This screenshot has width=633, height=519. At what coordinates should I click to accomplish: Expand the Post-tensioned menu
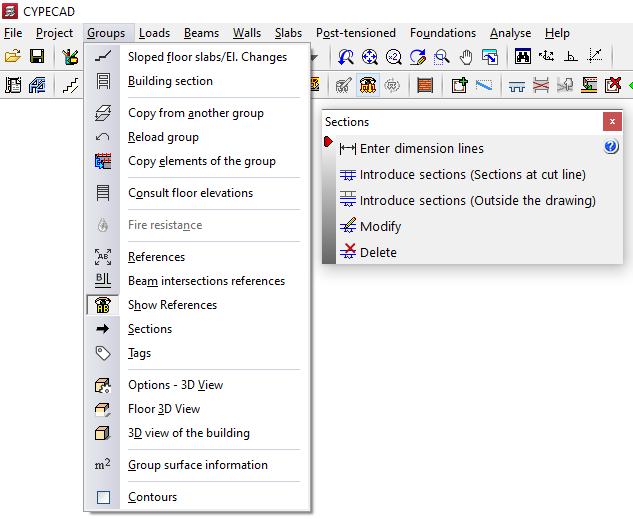[355, 33]
